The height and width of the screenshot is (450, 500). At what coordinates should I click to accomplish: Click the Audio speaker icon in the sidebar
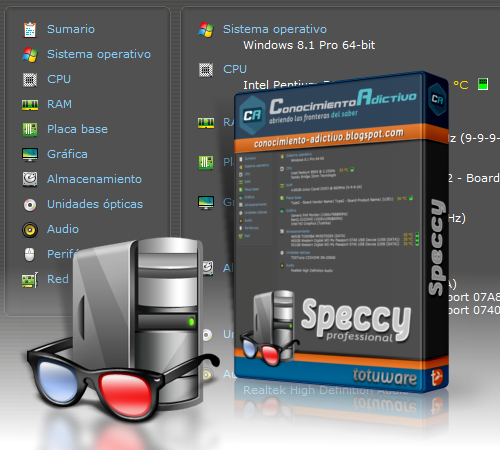[x=30, y=230]
